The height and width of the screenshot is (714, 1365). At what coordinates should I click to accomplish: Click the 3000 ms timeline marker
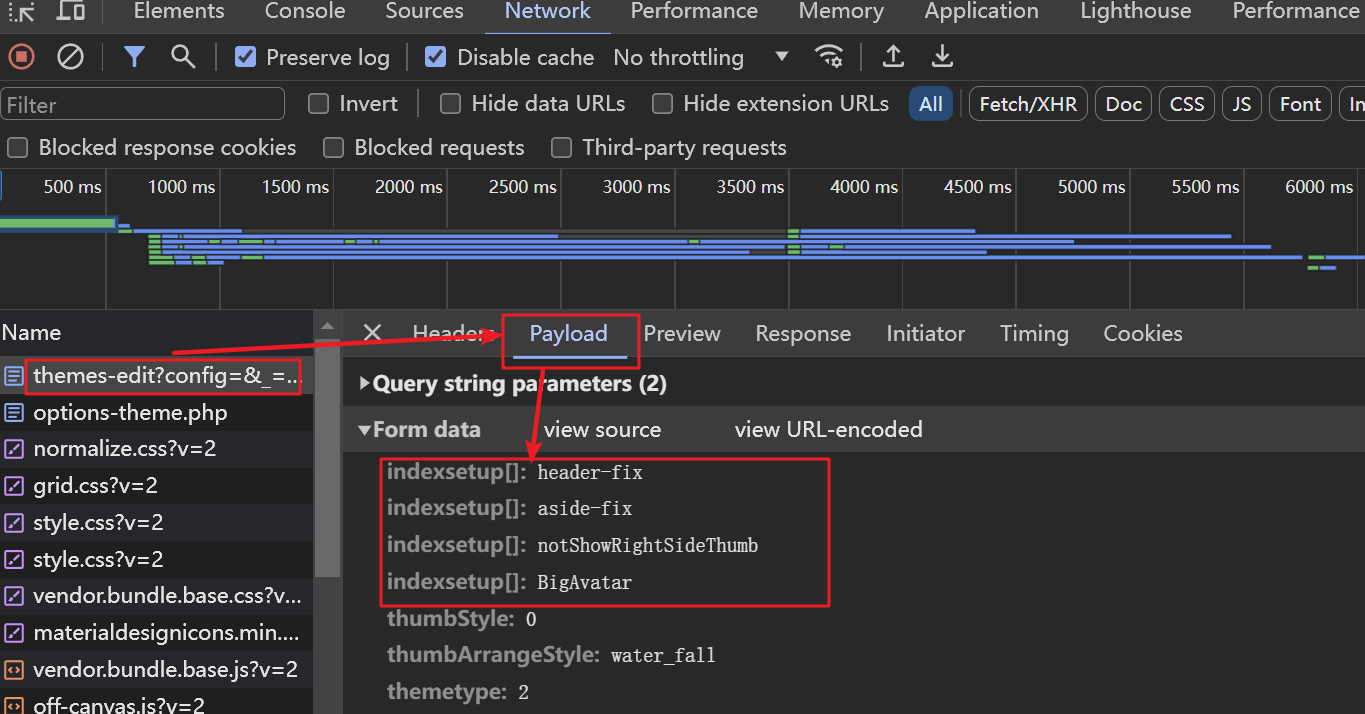tap(637, 187)
